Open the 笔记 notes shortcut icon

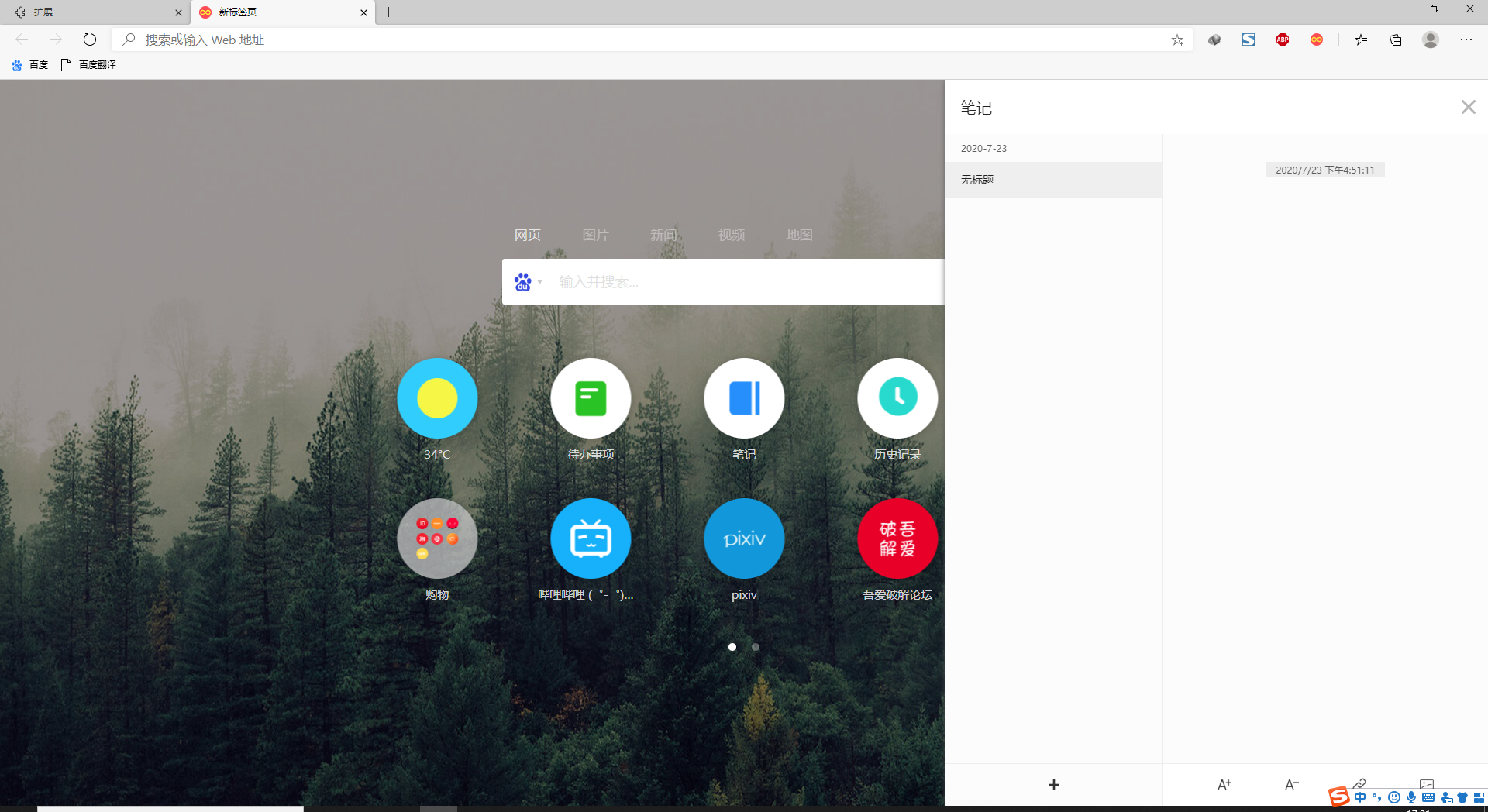point(744,398)
